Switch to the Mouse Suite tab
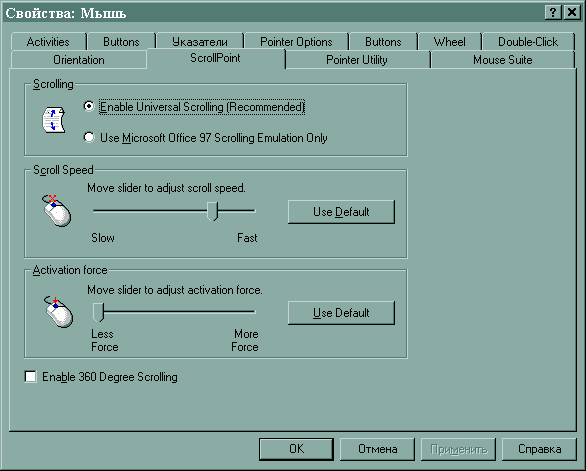The width and height of the screenshot is (586, 471). click(503, 60)
